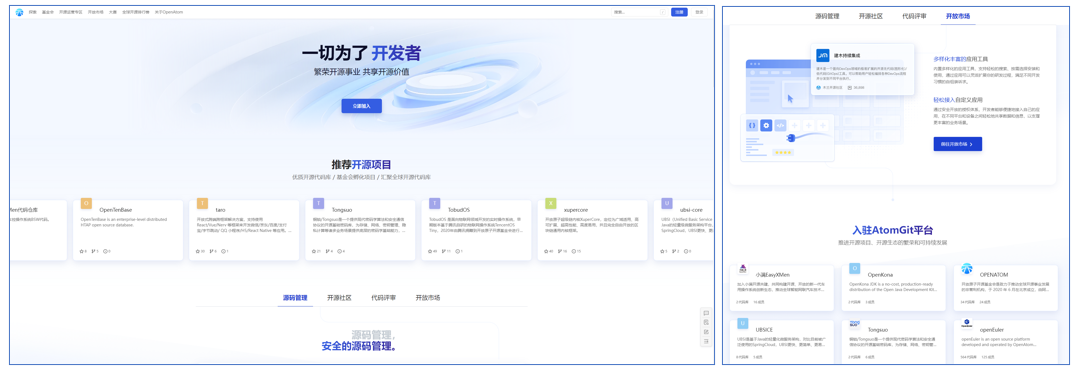Open the OpenTenBase project title

click(116, 210)
